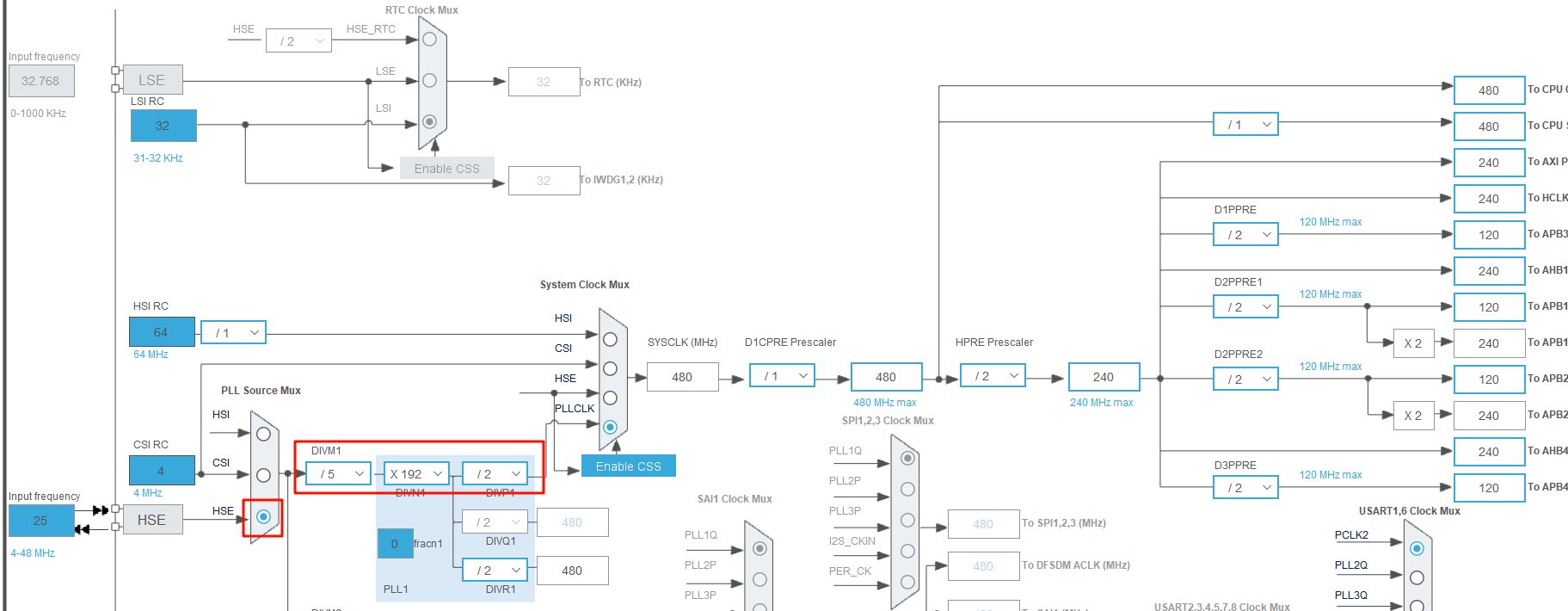This screenshot has width=1568, height=611.
Task: Open the HPRE Prescaler dropdown
Action: (993, 376)
